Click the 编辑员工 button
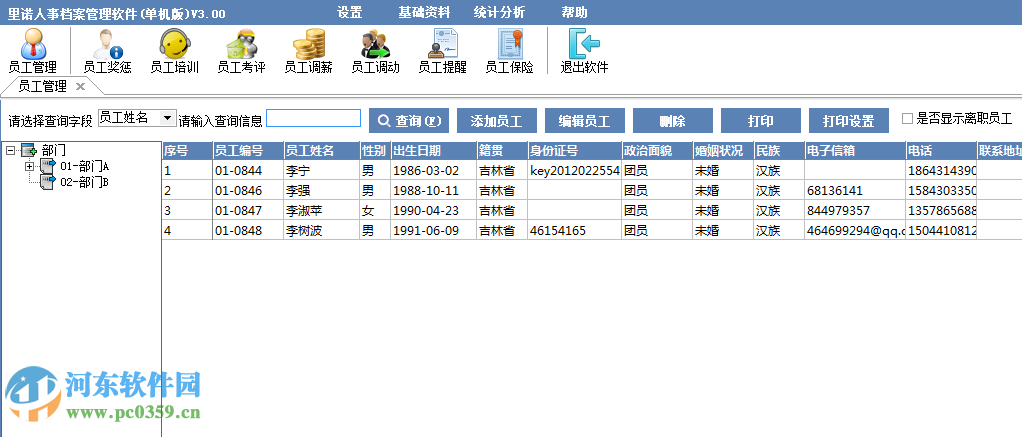The height and width of the screenshot is (437, 1022). tap(585, 121)
